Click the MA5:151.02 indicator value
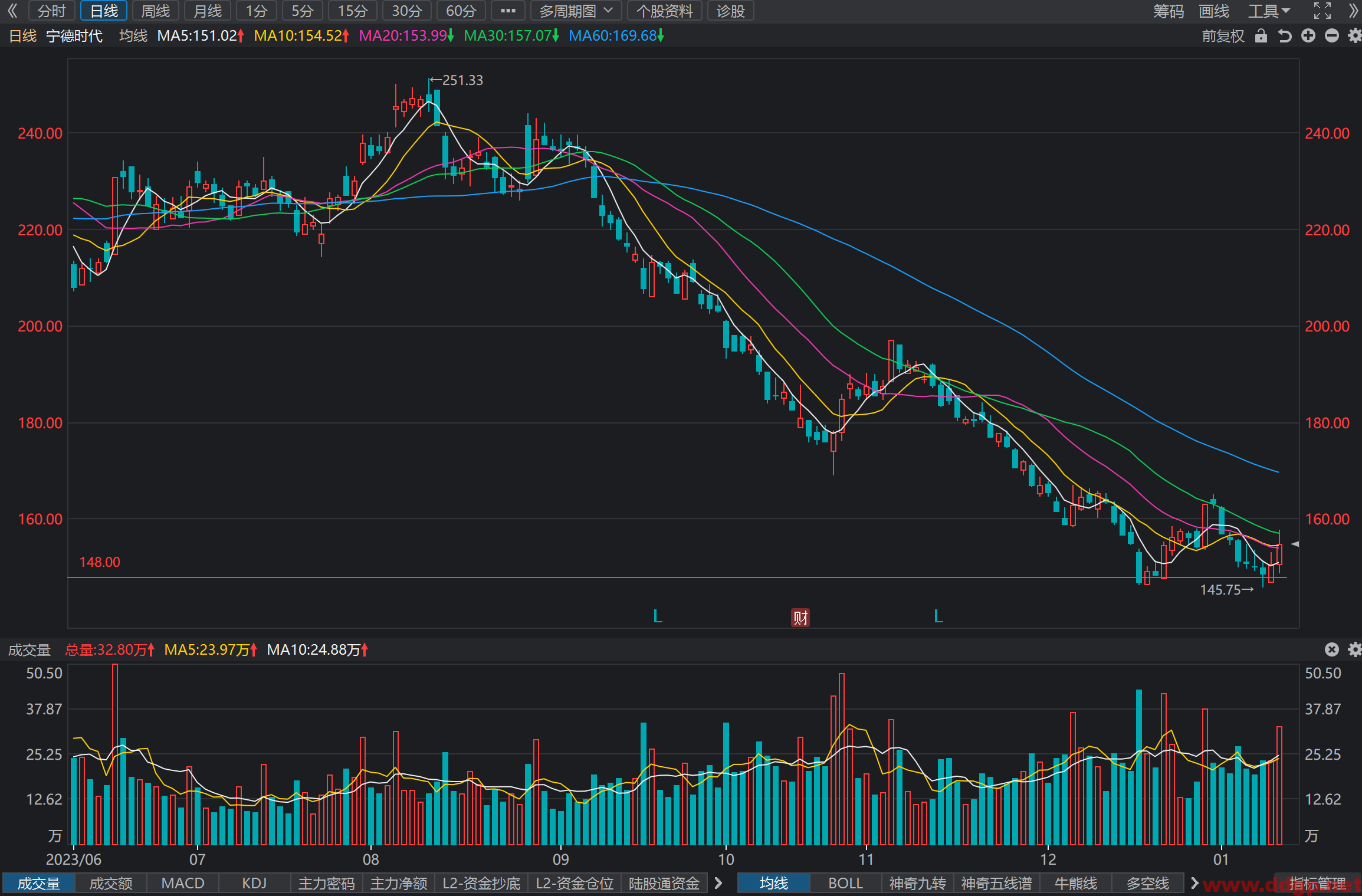Viewport: 1362px width, 896px height. coord(201,36)
